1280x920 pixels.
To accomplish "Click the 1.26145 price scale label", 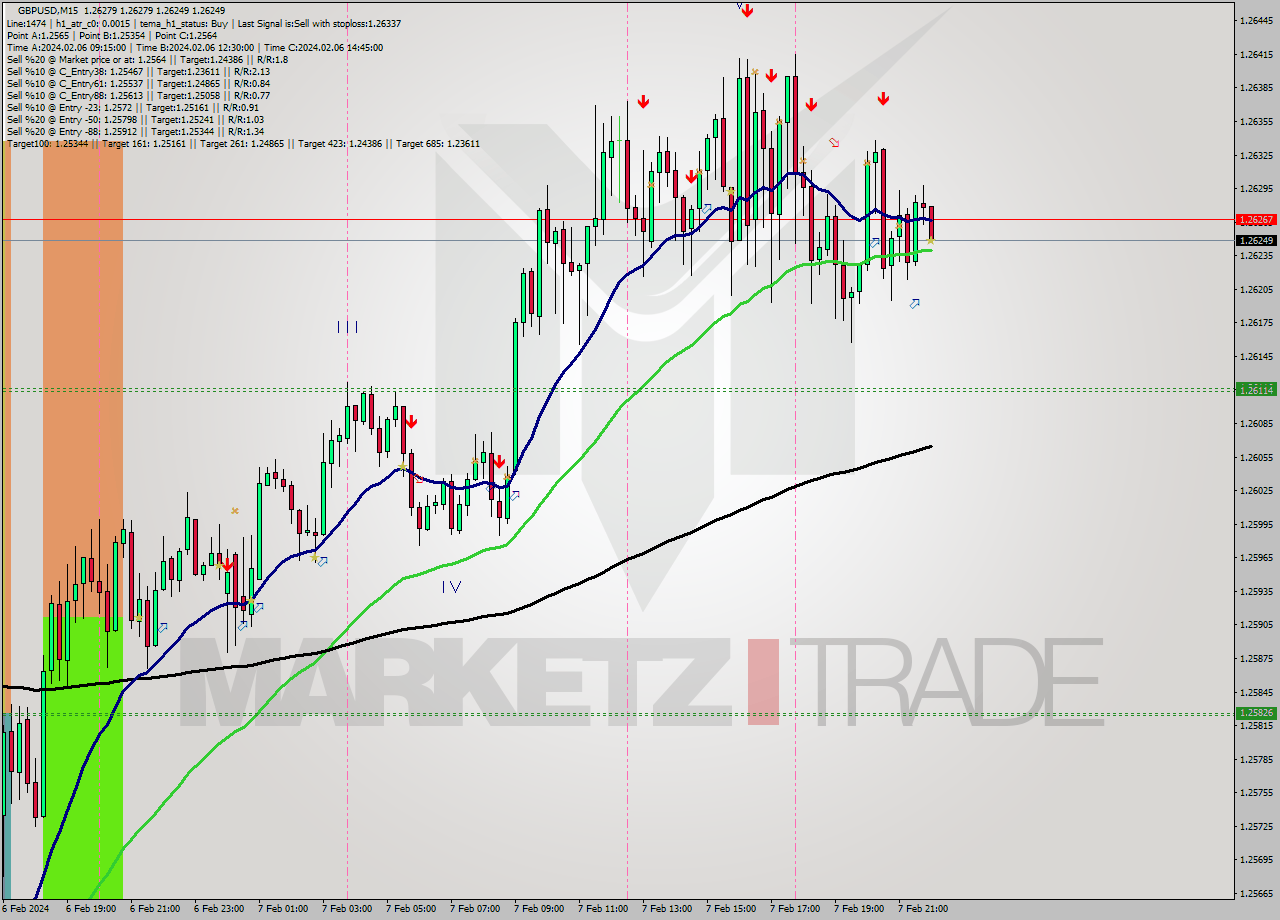I will click(x=1256, y=356).
